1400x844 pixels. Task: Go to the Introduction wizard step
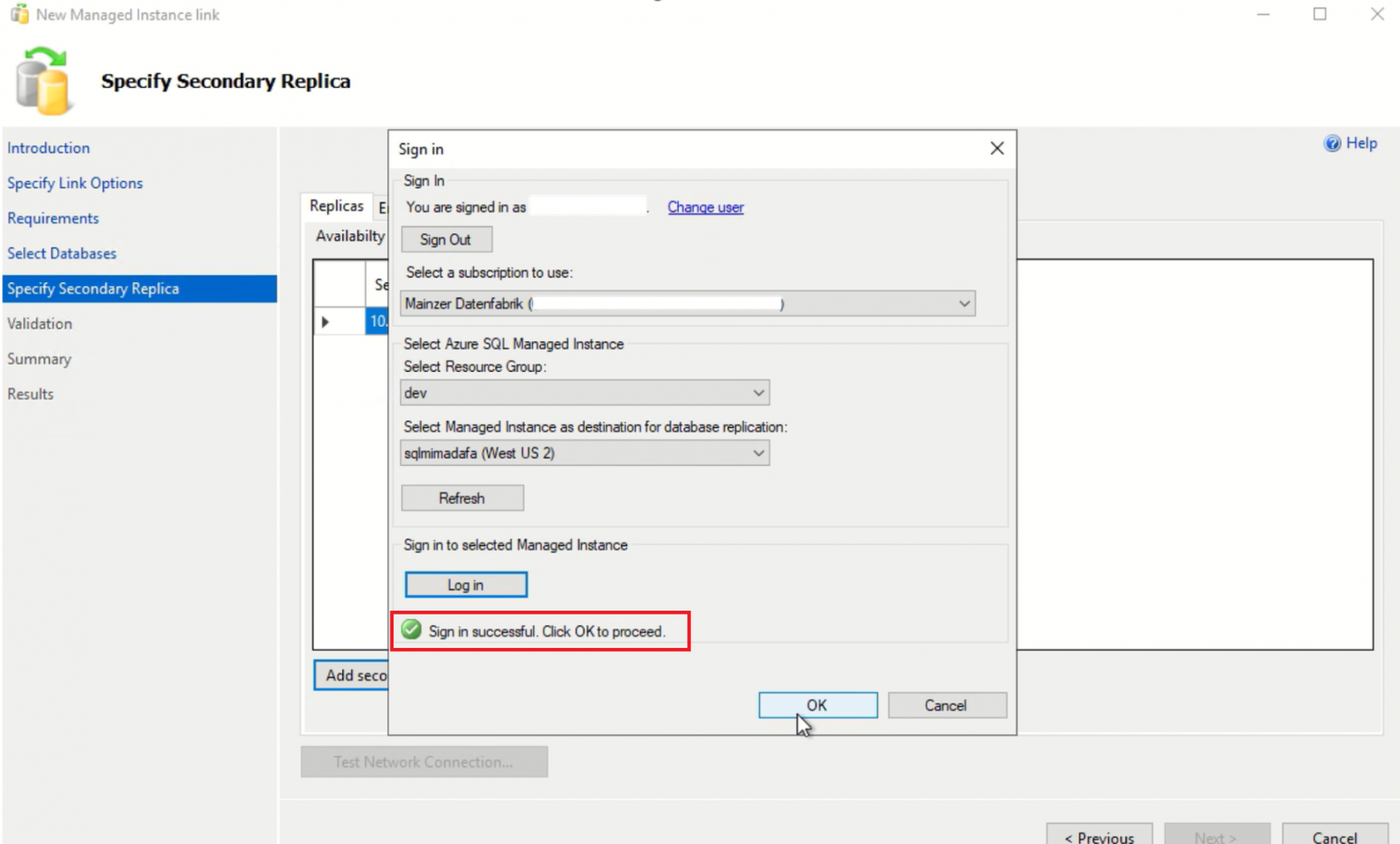tap(48, 148)
